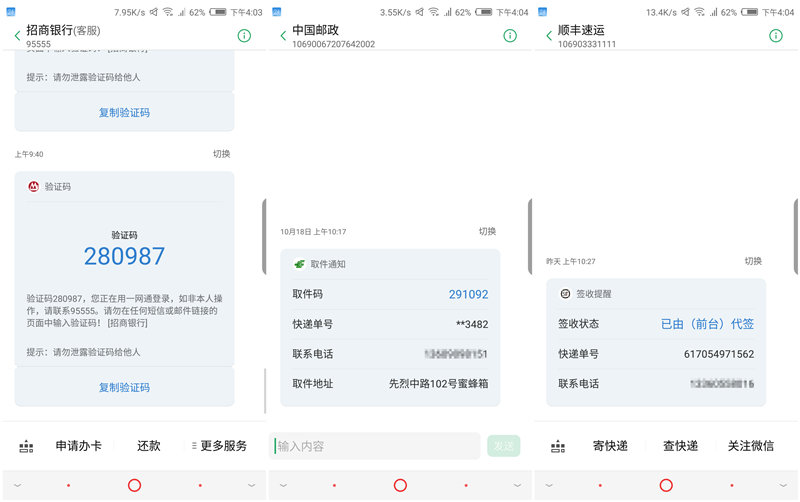Open 关注微信 menu item
This screenshot has width=800, height=502.
coord(751,446)
